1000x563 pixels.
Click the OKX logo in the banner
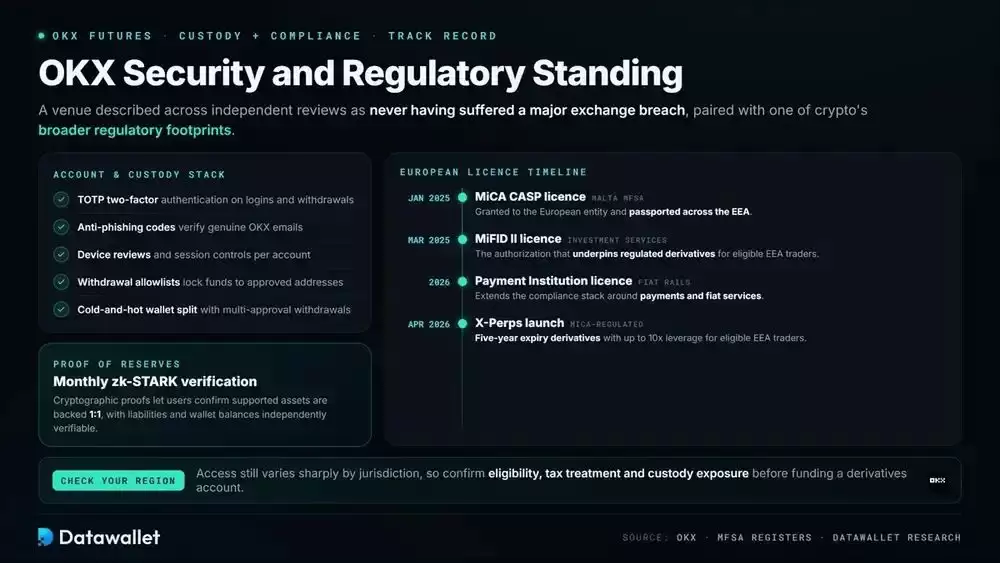937,480
